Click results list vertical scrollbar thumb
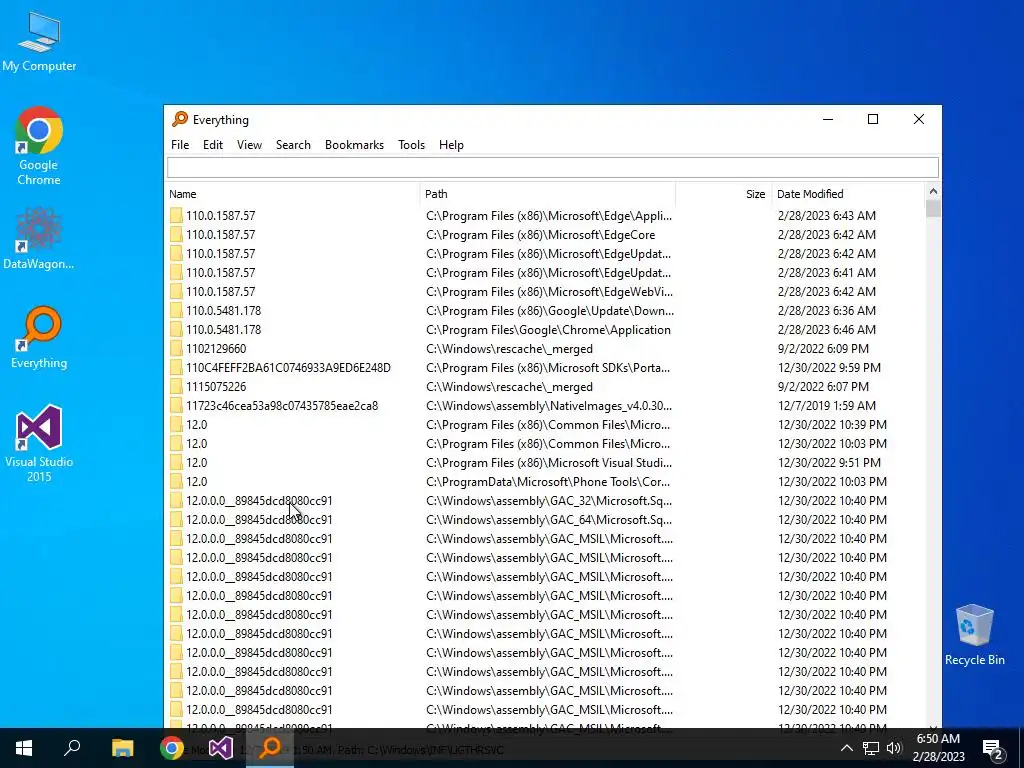The height and width of the screenshot is (768, 1024). click(933, 209)
